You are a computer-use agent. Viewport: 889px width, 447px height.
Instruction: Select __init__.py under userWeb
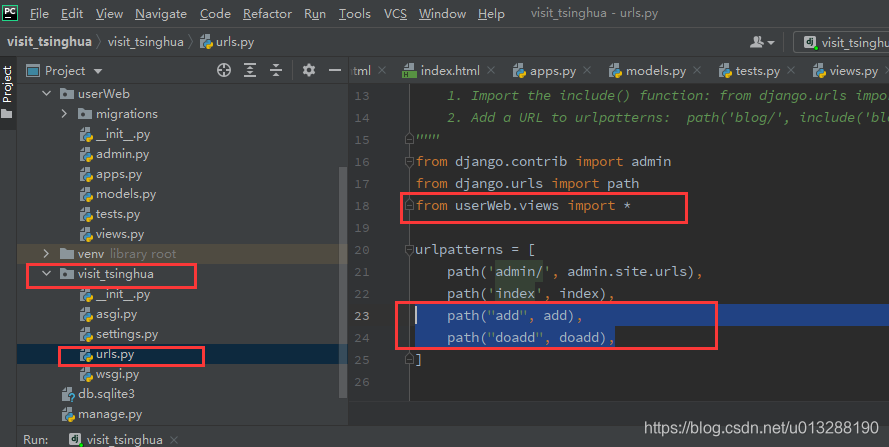115,134
